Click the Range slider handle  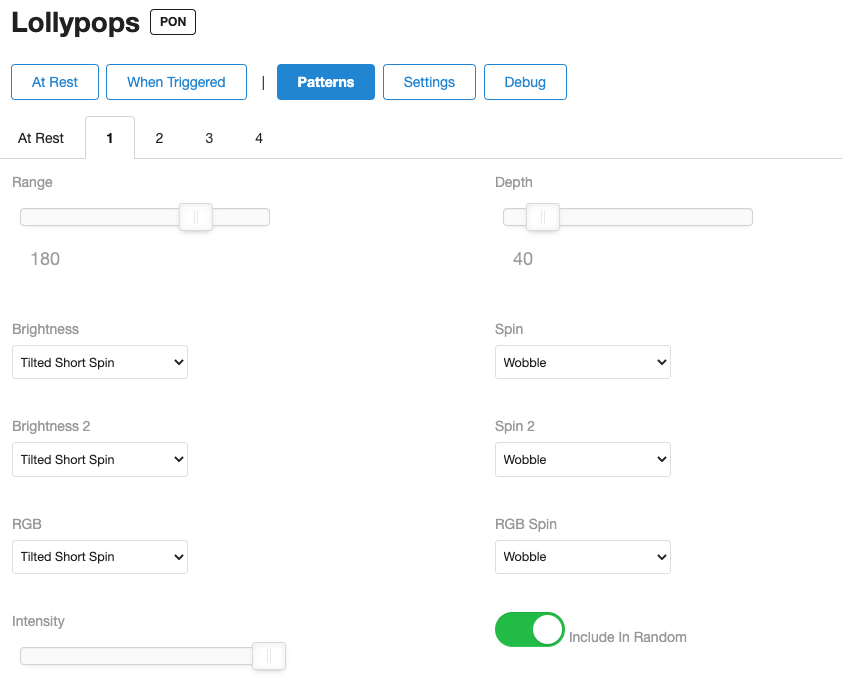[196, 217]
